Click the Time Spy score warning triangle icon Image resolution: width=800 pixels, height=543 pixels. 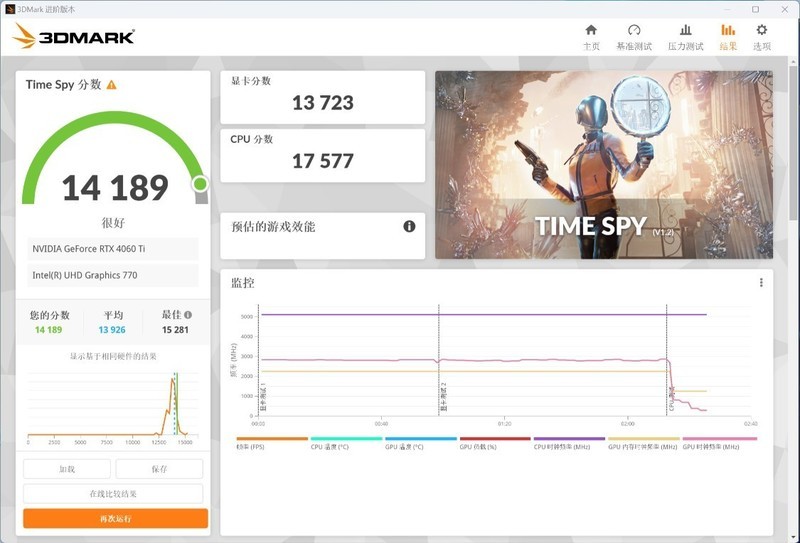coord(111,85)
